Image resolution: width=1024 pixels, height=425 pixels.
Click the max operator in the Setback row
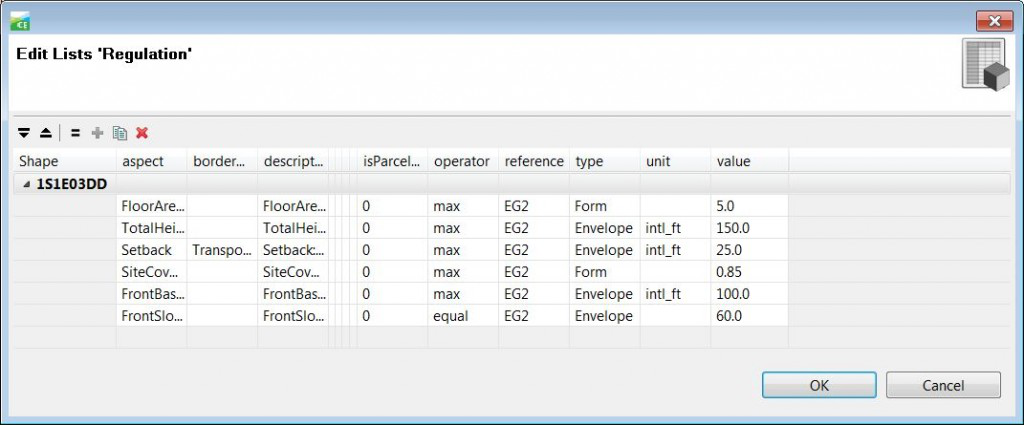463,250
